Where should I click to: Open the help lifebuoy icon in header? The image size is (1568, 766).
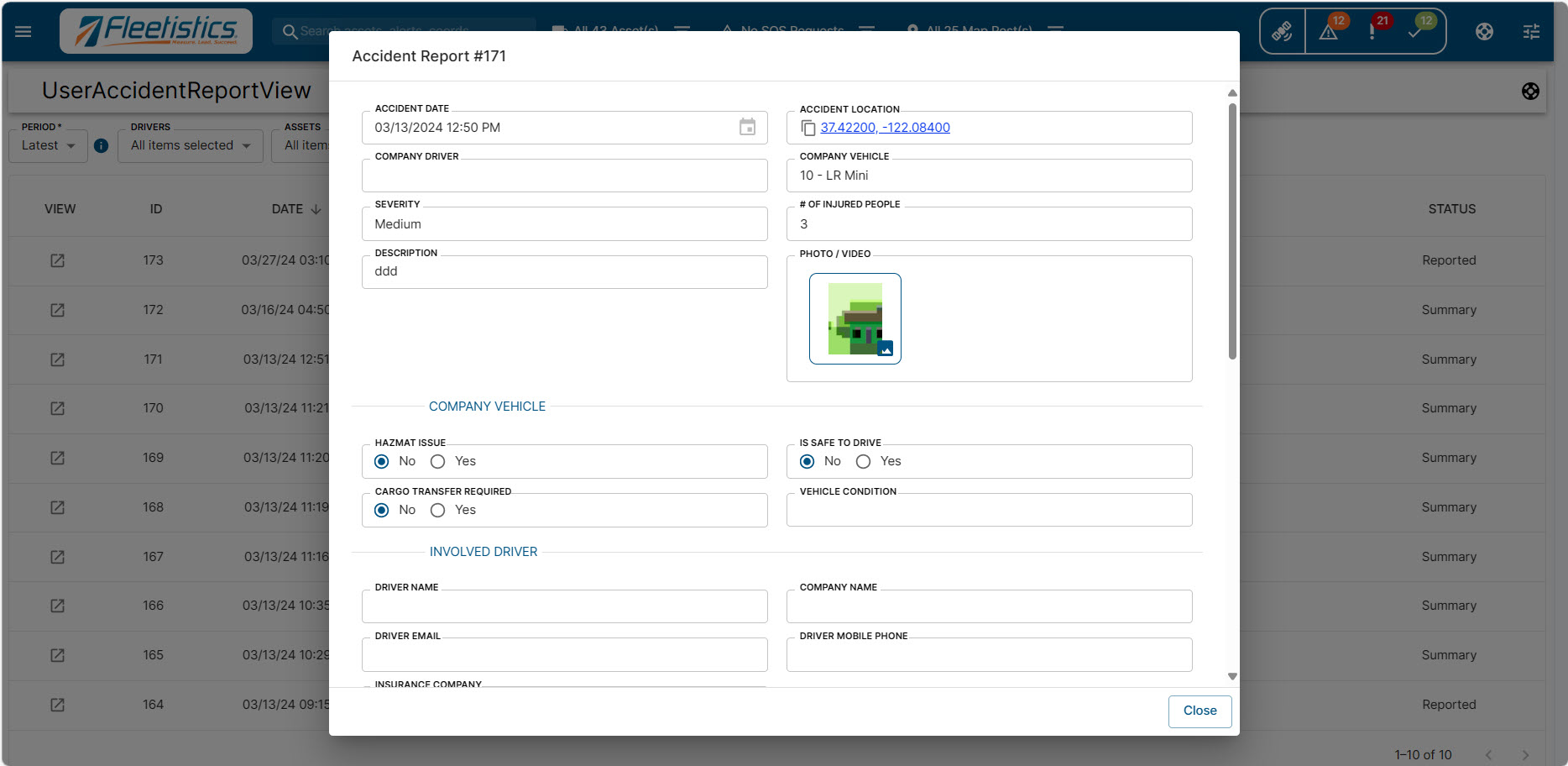[1484, 31]
